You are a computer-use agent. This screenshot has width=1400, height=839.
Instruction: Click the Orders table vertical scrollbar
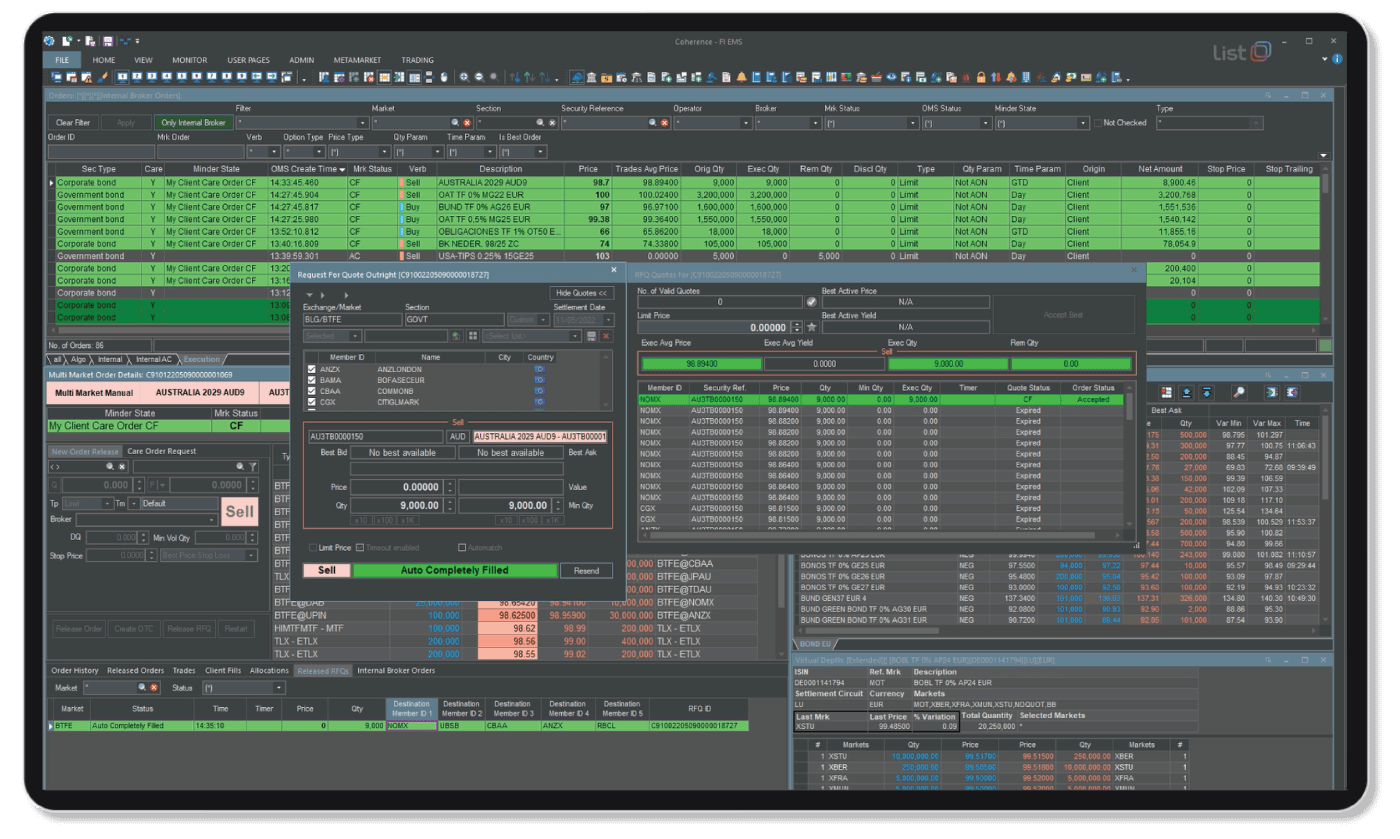point(1325,245)
